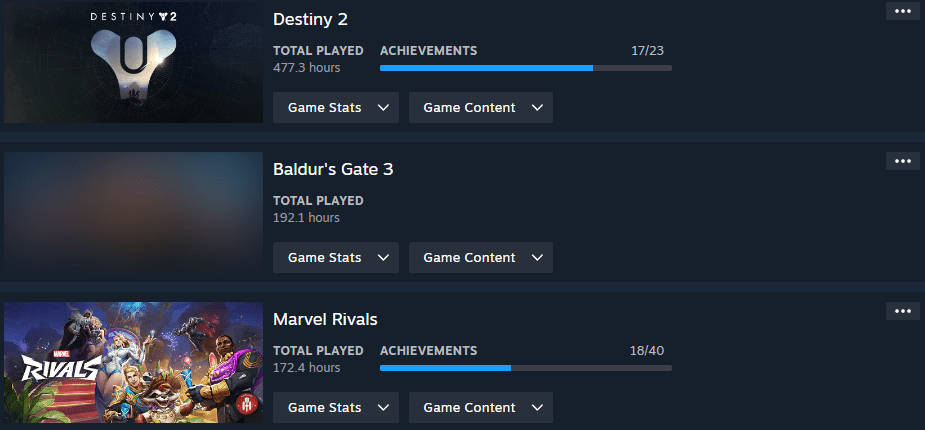Expand Game Content dropdown for Baldur's Gate 3

pos(481,258)
